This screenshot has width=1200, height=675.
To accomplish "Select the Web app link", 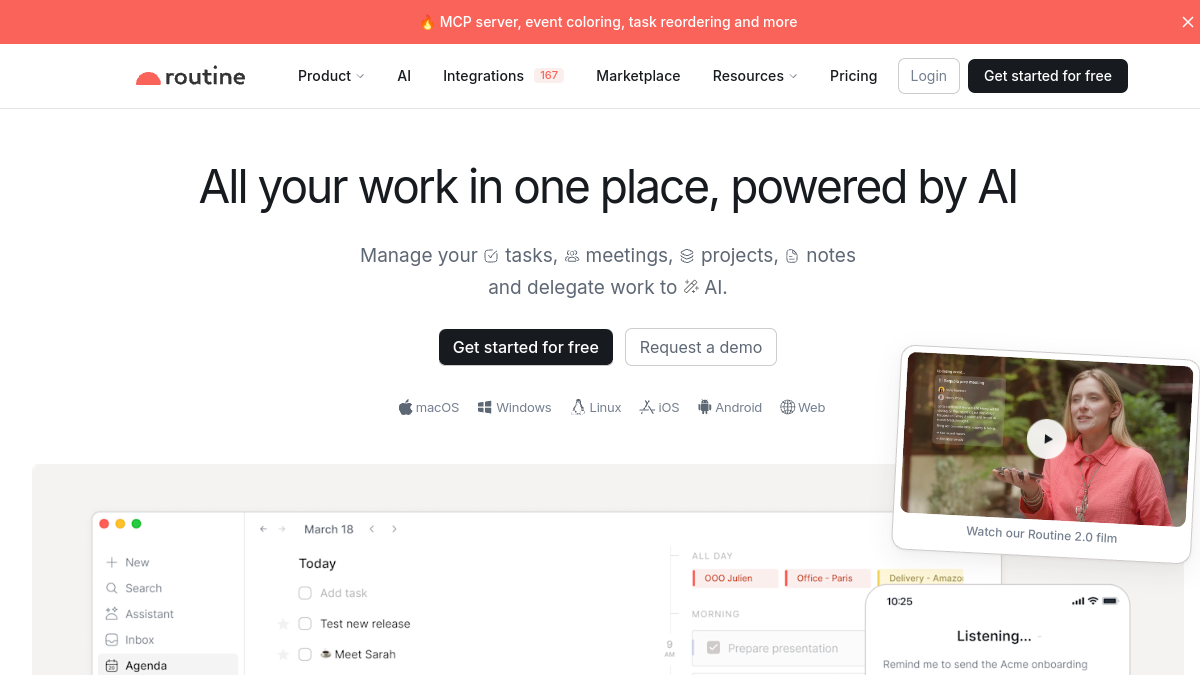I will pos(803,407).
